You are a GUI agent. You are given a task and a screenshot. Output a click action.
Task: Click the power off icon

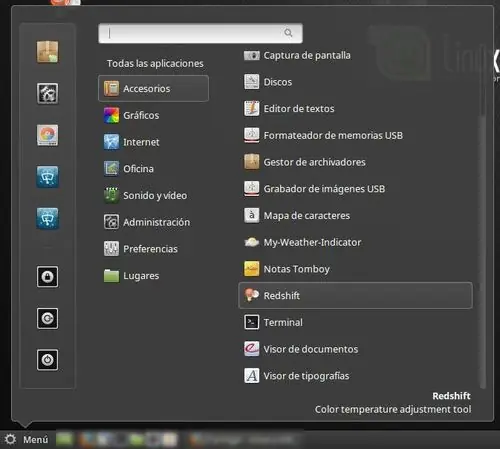pyautogui.click(x=47, y=360)
